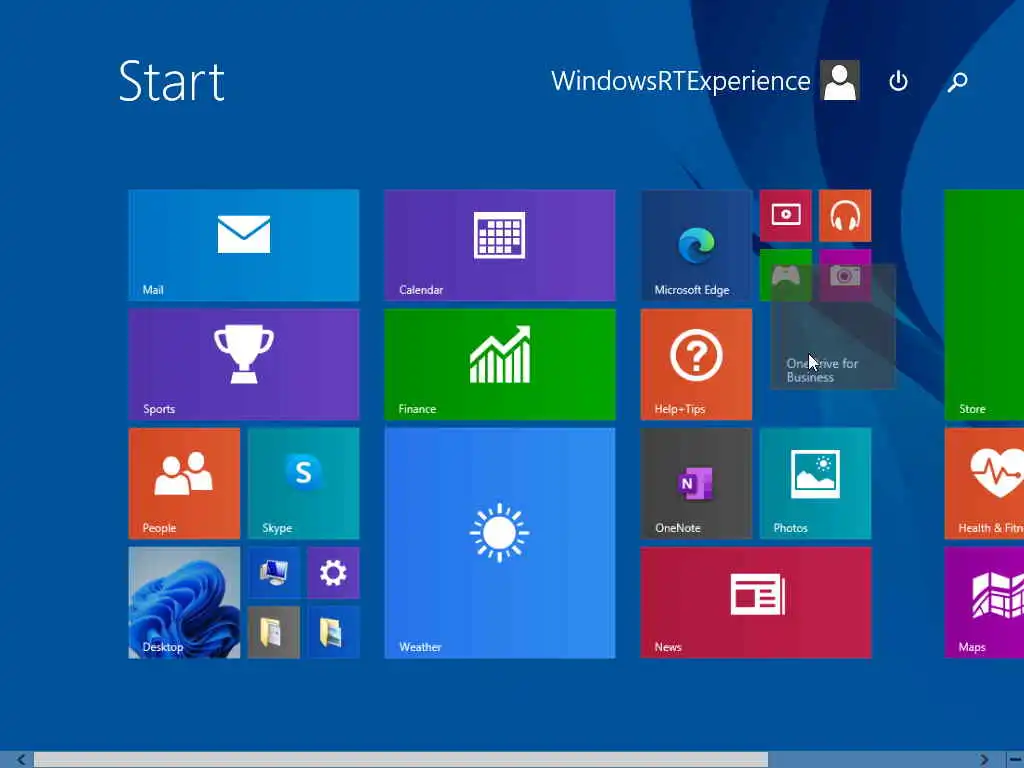Click the OneDrive for Business tile
Screen dimensions: 1024x768
[833, 327]
